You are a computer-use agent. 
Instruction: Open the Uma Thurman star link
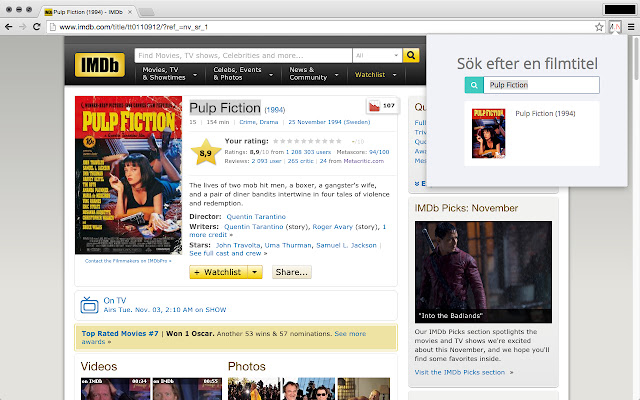288,245
